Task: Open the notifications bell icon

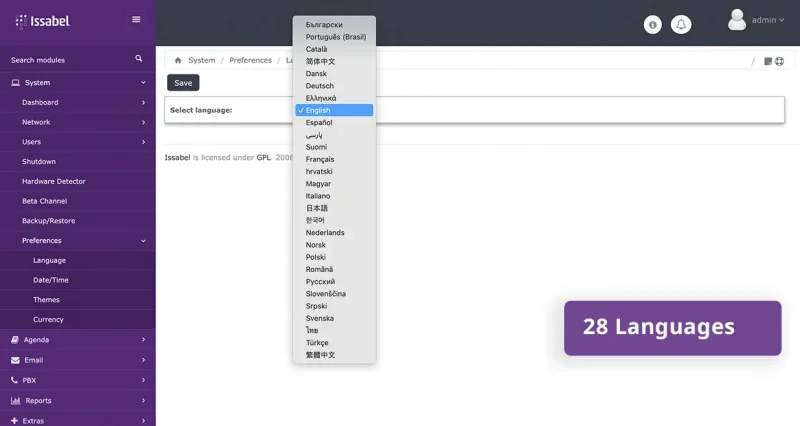Action: [x=681, y=25]
